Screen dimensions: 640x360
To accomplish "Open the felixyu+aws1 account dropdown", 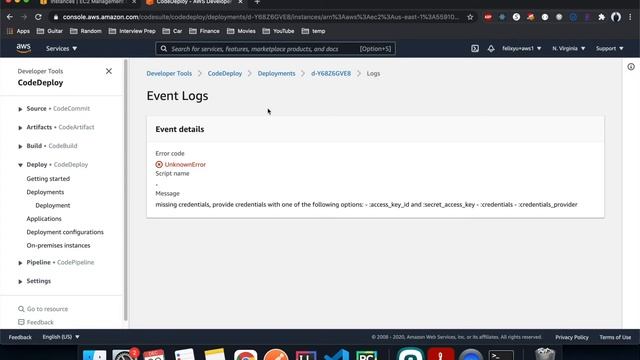I will [x=522, y=49].
